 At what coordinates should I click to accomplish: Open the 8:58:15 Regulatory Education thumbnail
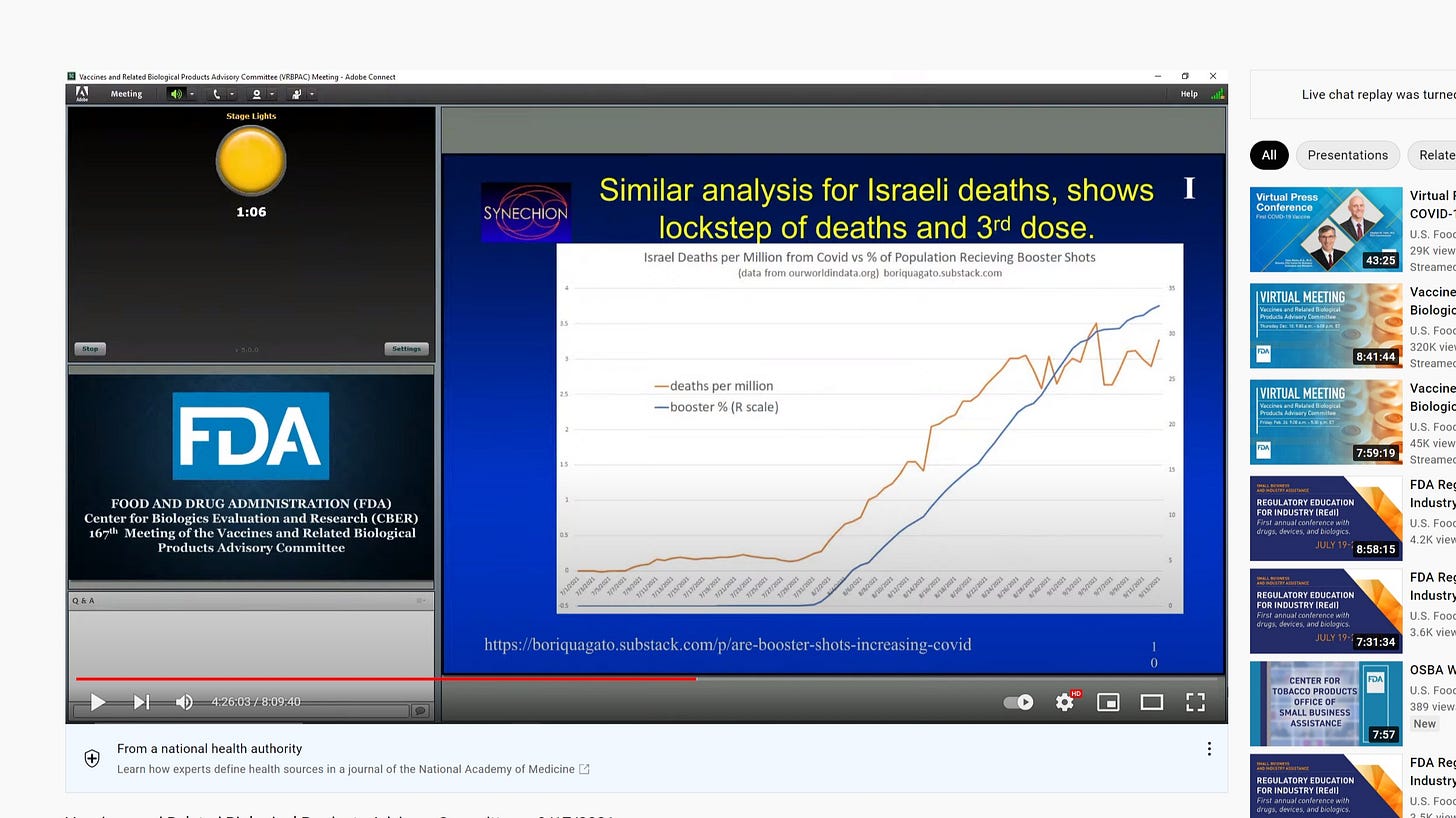(1326, 518)
